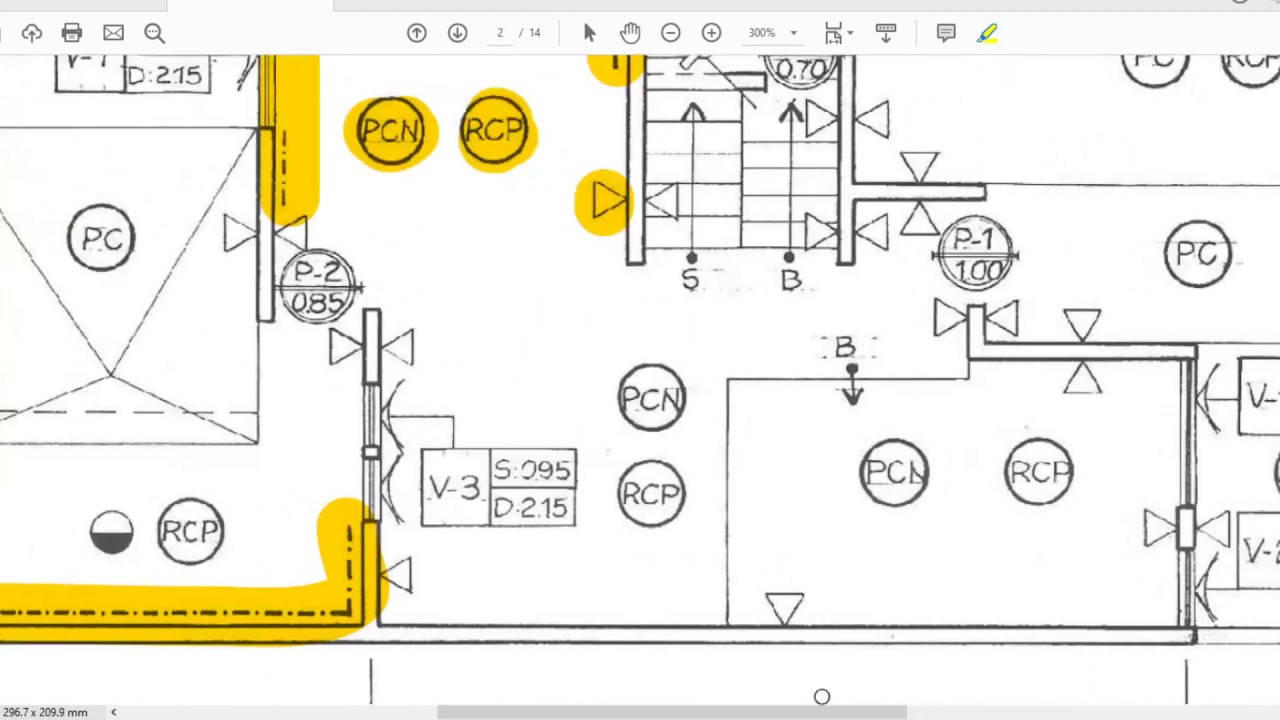Zoom out with the minus button
This screenshot has width=1280, height=720.
[x=671, y=33]
